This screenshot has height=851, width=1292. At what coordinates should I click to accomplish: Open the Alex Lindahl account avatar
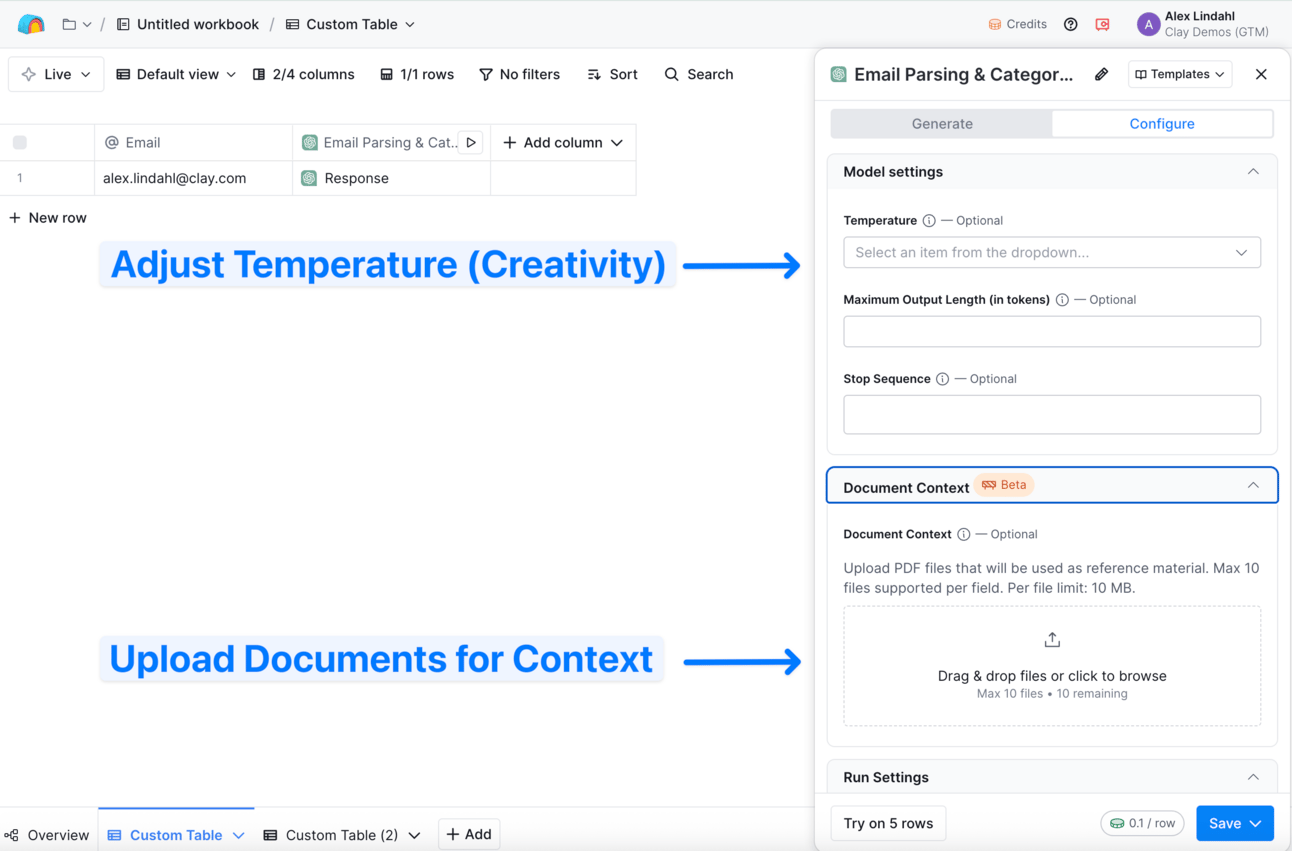coord(1148,24)
